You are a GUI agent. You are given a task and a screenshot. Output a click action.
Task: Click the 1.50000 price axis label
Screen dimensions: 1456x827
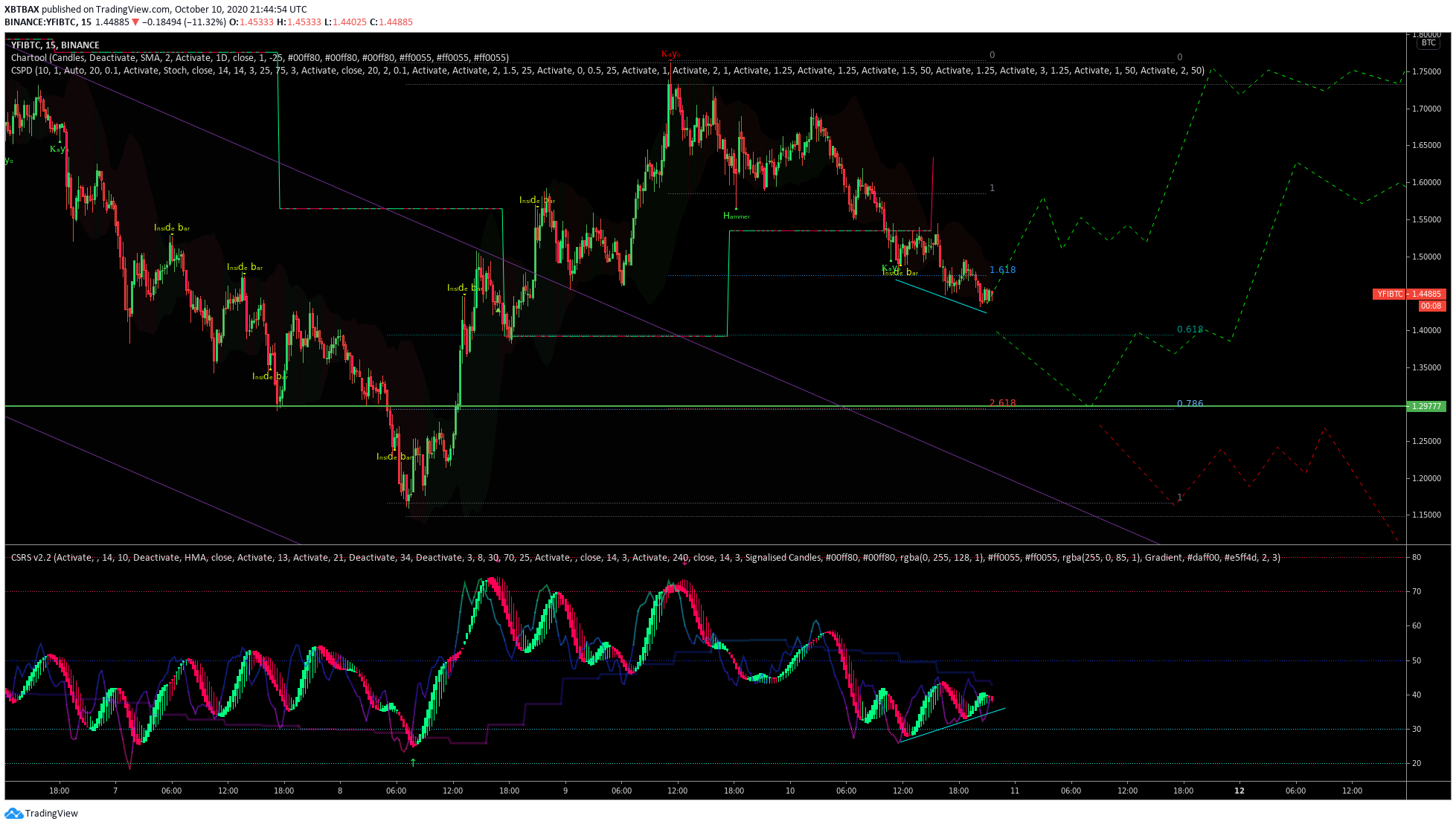[1426, 257]
